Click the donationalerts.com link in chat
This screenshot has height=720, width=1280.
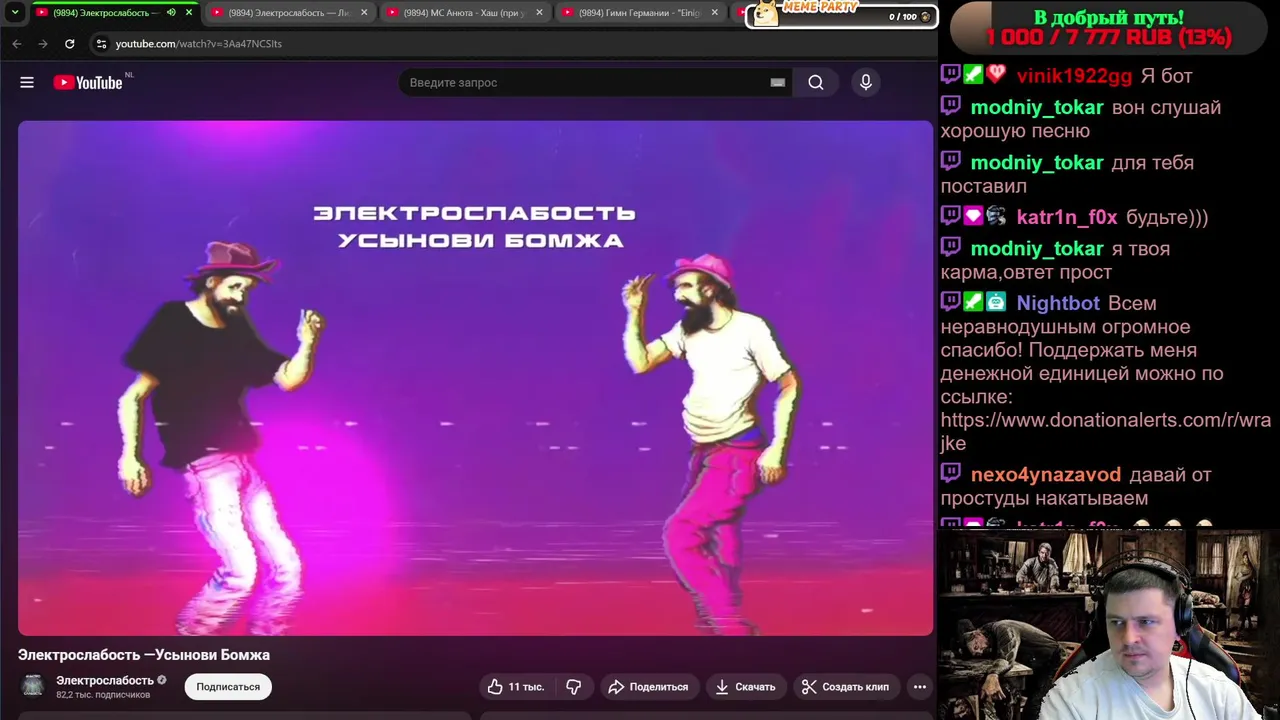pyautogui.click(x=1105, y=432)
